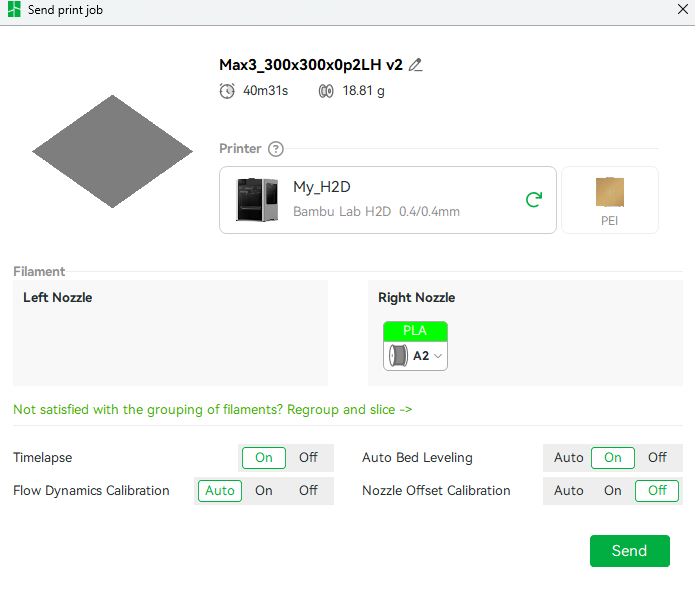Screen dimensions: 695x591
Task: Set Nozzle Offset Calibration to Auto
Action: pyautogui.click(x=569, y=491)
